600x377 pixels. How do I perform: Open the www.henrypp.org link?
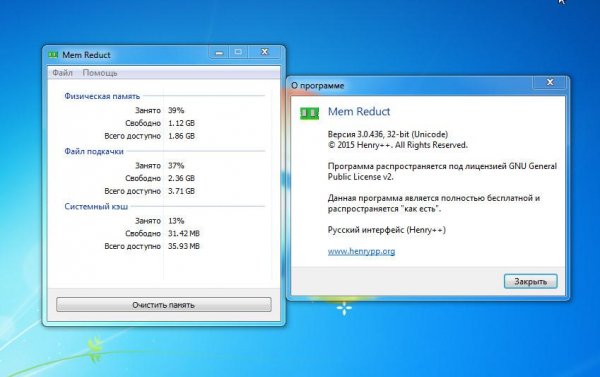pyautogui.click(x=361, y=251)
